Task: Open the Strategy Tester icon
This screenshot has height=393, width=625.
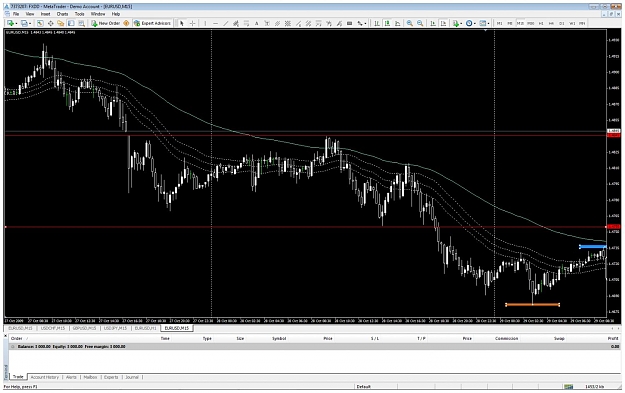Action: point(81,23)
